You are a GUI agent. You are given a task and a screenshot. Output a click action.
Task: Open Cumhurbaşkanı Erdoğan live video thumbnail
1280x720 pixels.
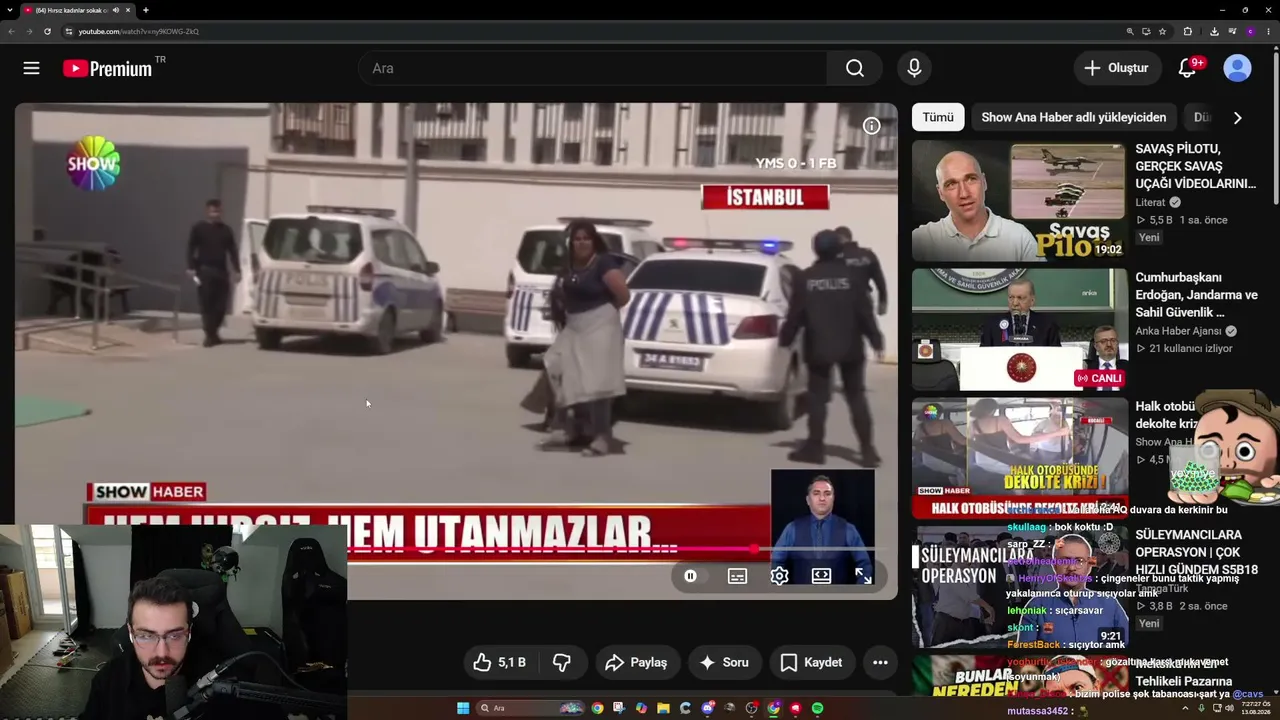tap(1019, 329)
